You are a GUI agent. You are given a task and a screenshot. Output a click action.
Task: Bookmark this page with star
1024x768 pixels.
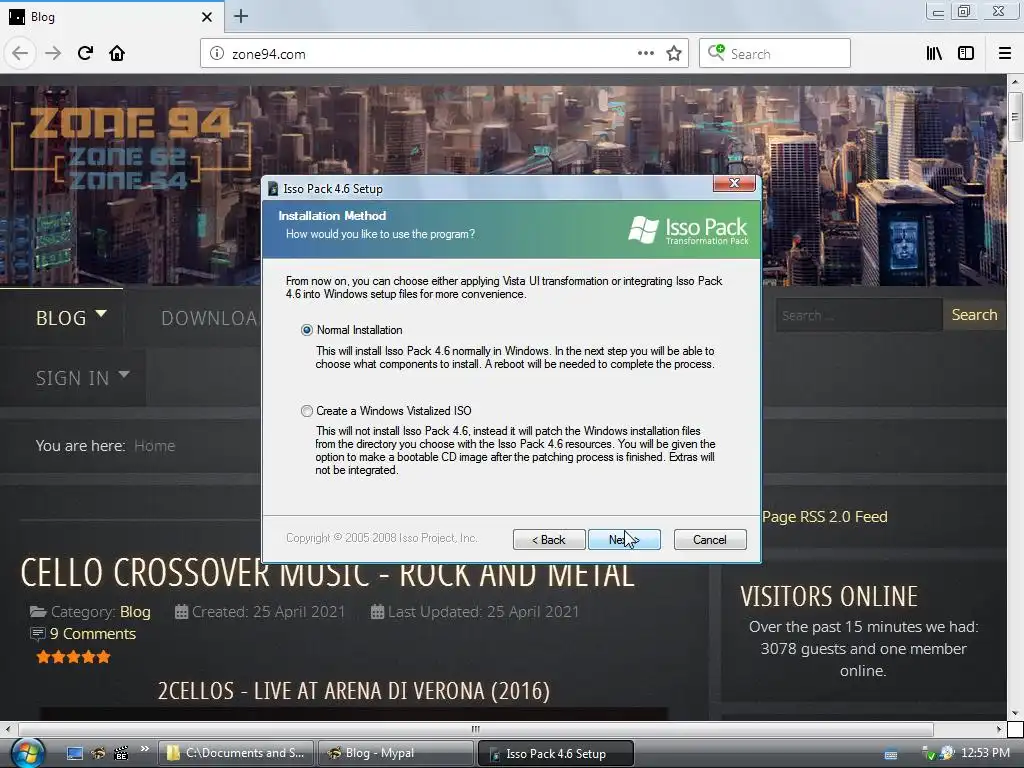point(674,54)
